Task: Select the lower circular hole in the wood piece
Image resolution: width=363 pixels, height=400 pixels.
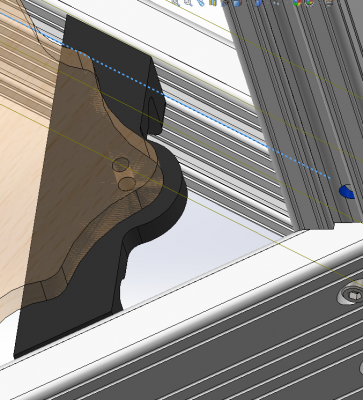Action: click(127, 184)
